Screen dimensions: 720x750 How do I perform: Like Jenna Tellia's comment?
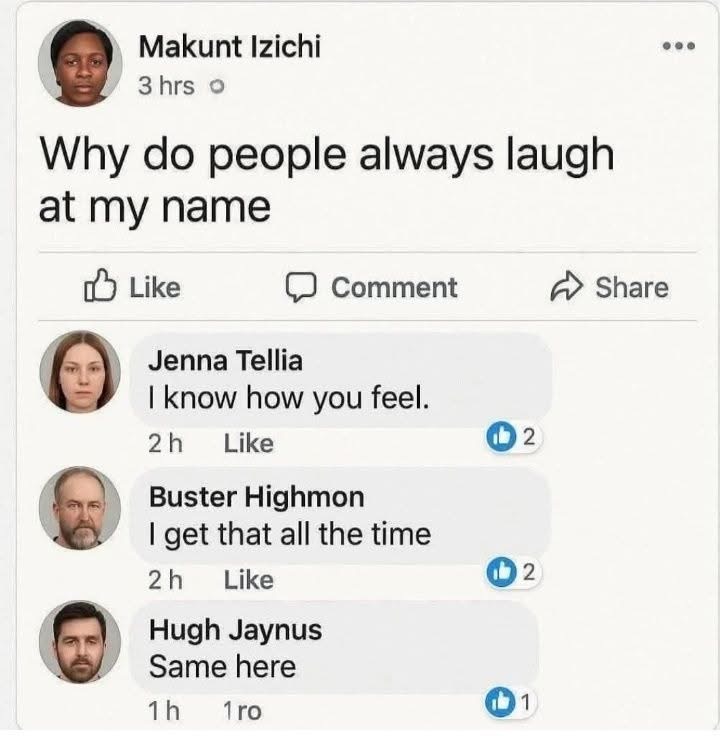pyautogui.click(x=248, y=443)
